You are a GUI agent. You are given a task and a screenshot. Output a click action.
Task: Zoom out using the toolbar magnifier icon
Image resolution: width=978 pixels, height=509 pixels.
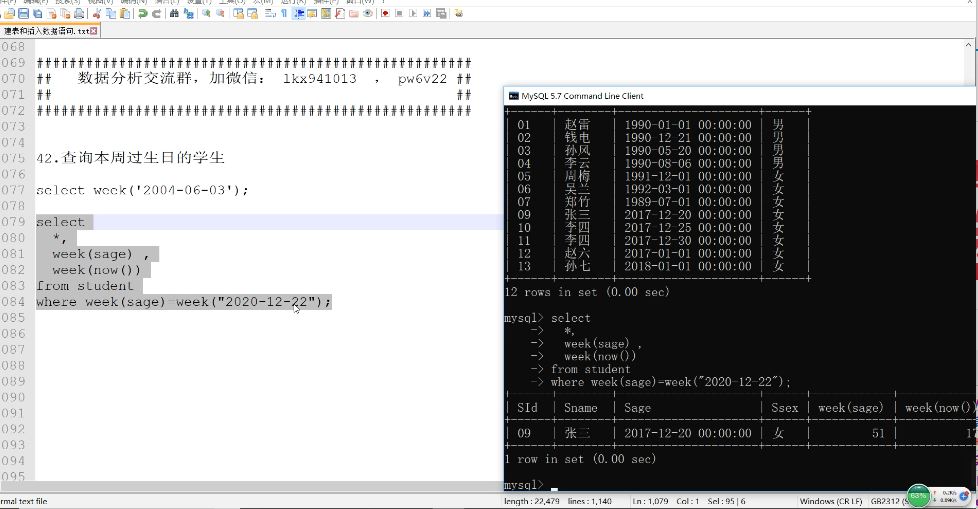tap(220, 13)
